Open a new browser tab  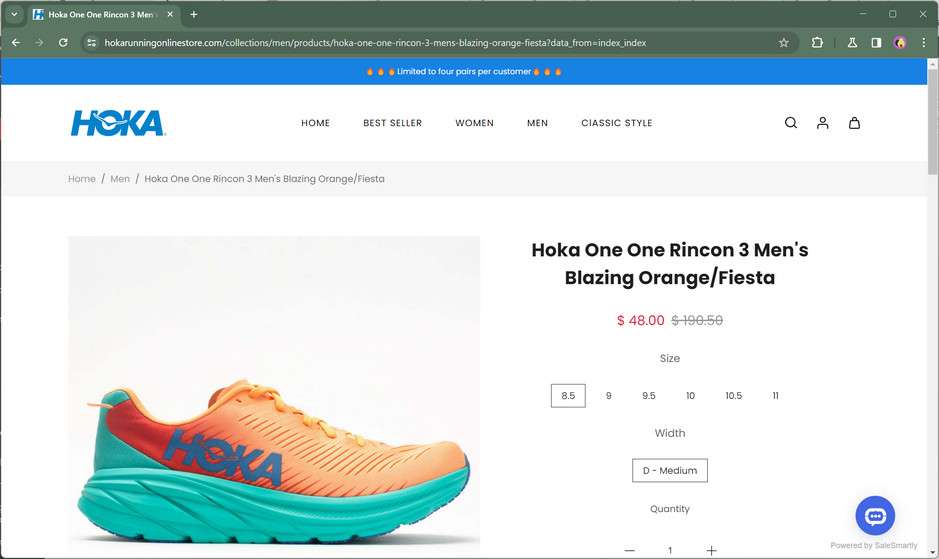193,14
